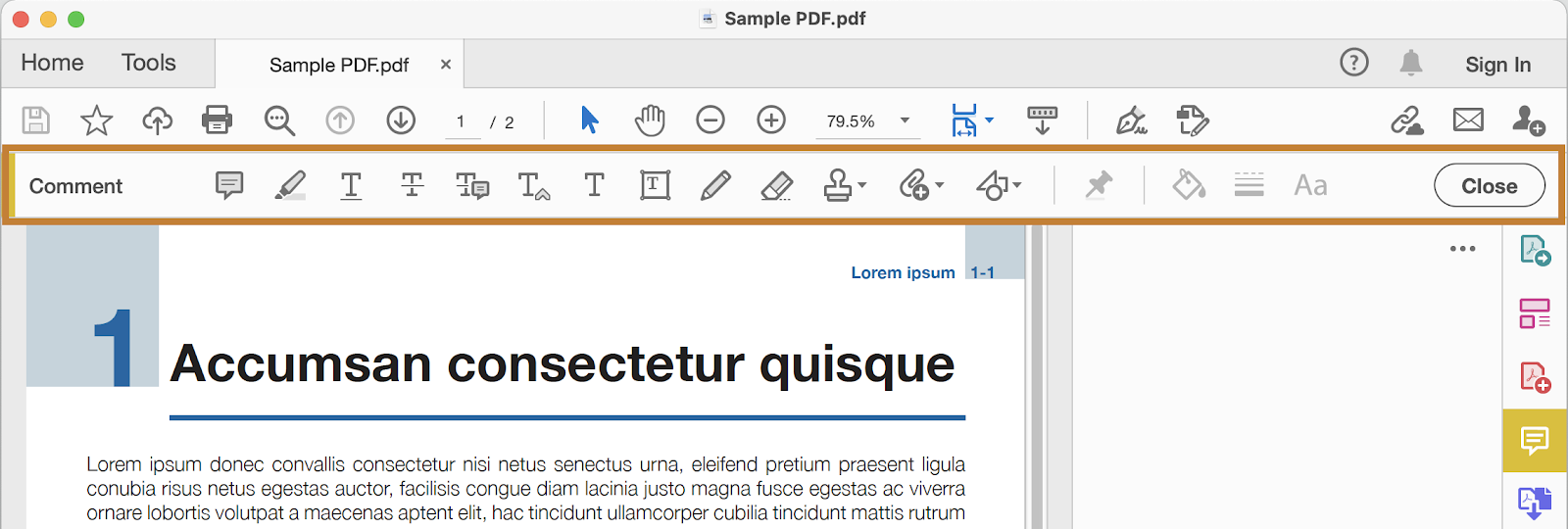Open the three-dots options in the comments pane
This screenshot has height=529, width=1568.
[x=1462, y=249]
